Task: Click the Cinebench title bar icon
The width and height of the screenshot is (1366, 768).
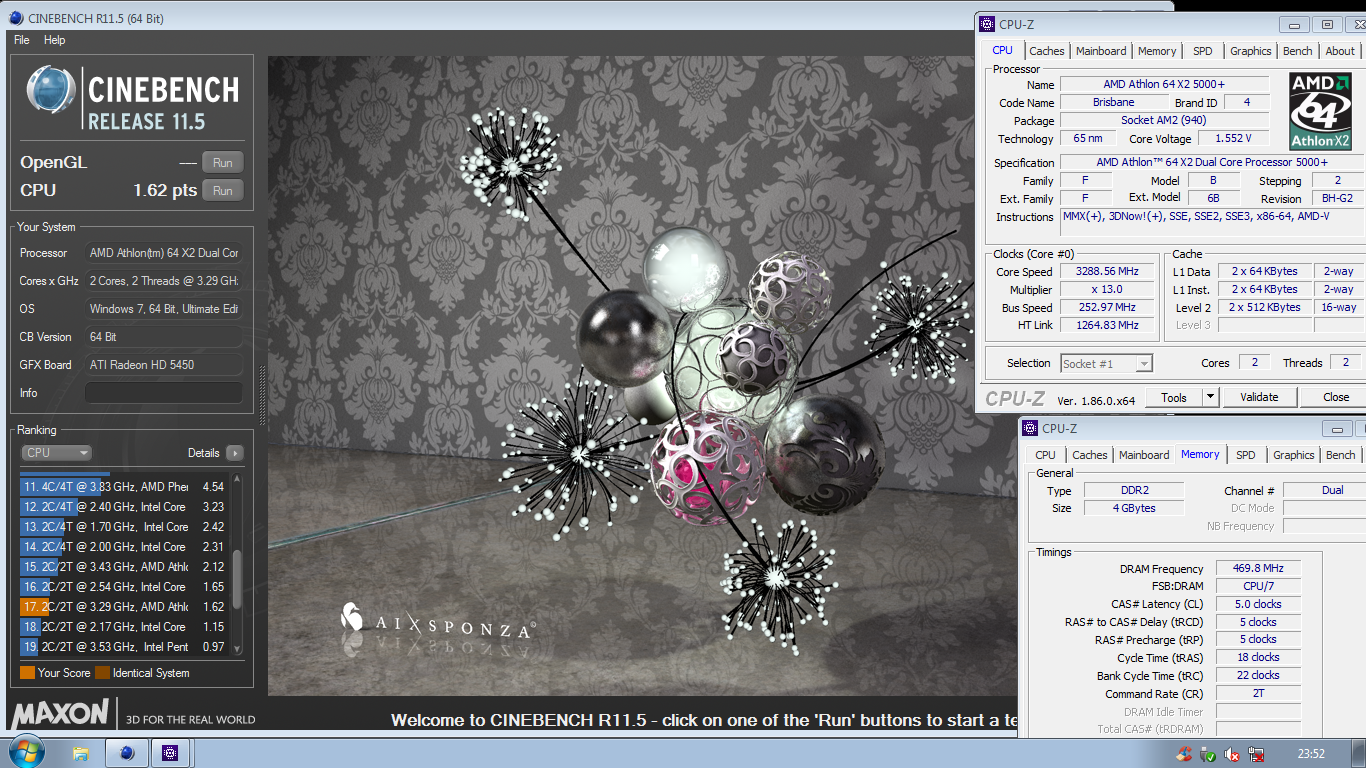Action: tap(16, 17)
